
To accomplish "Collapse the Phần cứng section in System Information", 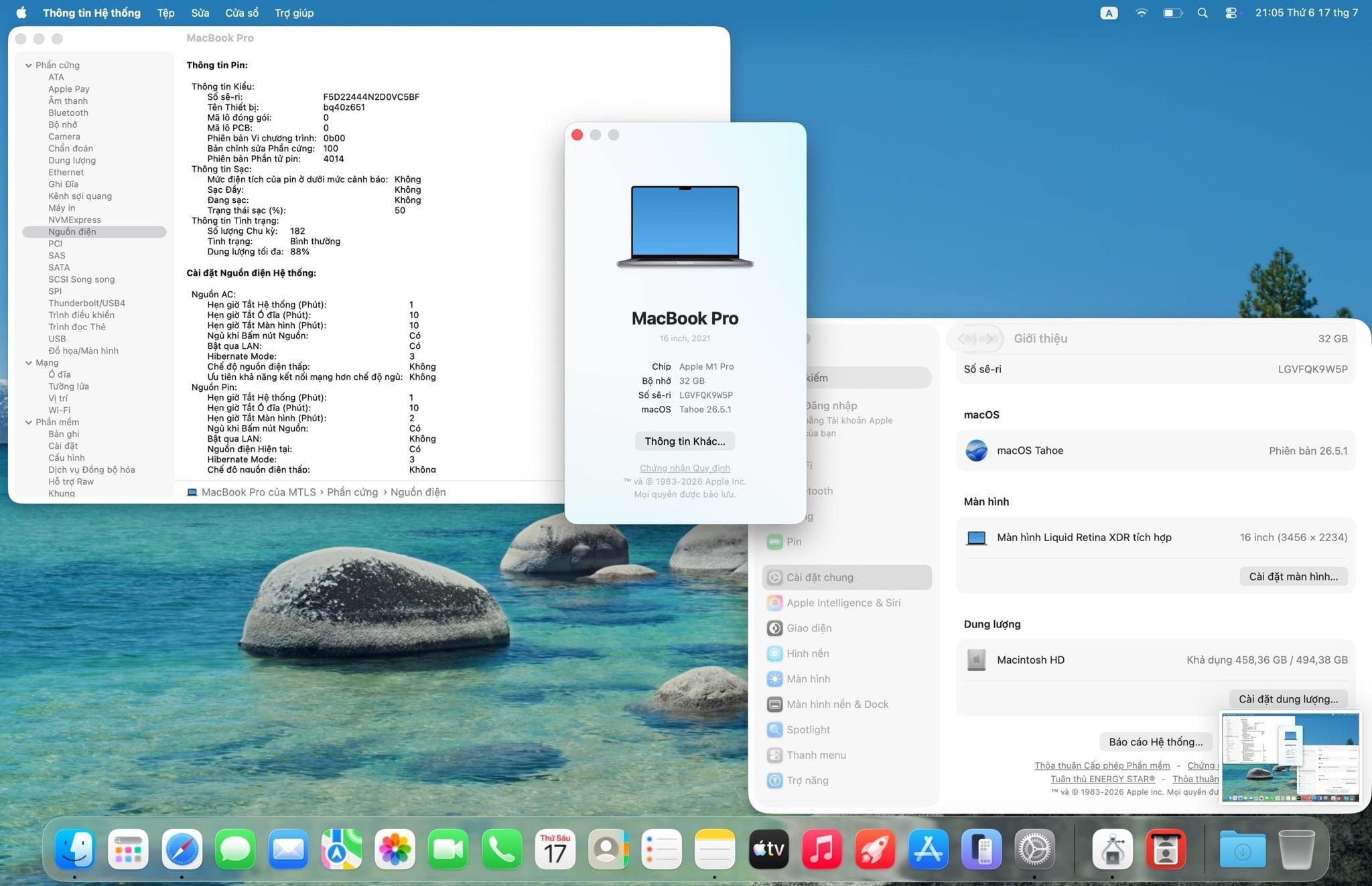I will [28, 65].
